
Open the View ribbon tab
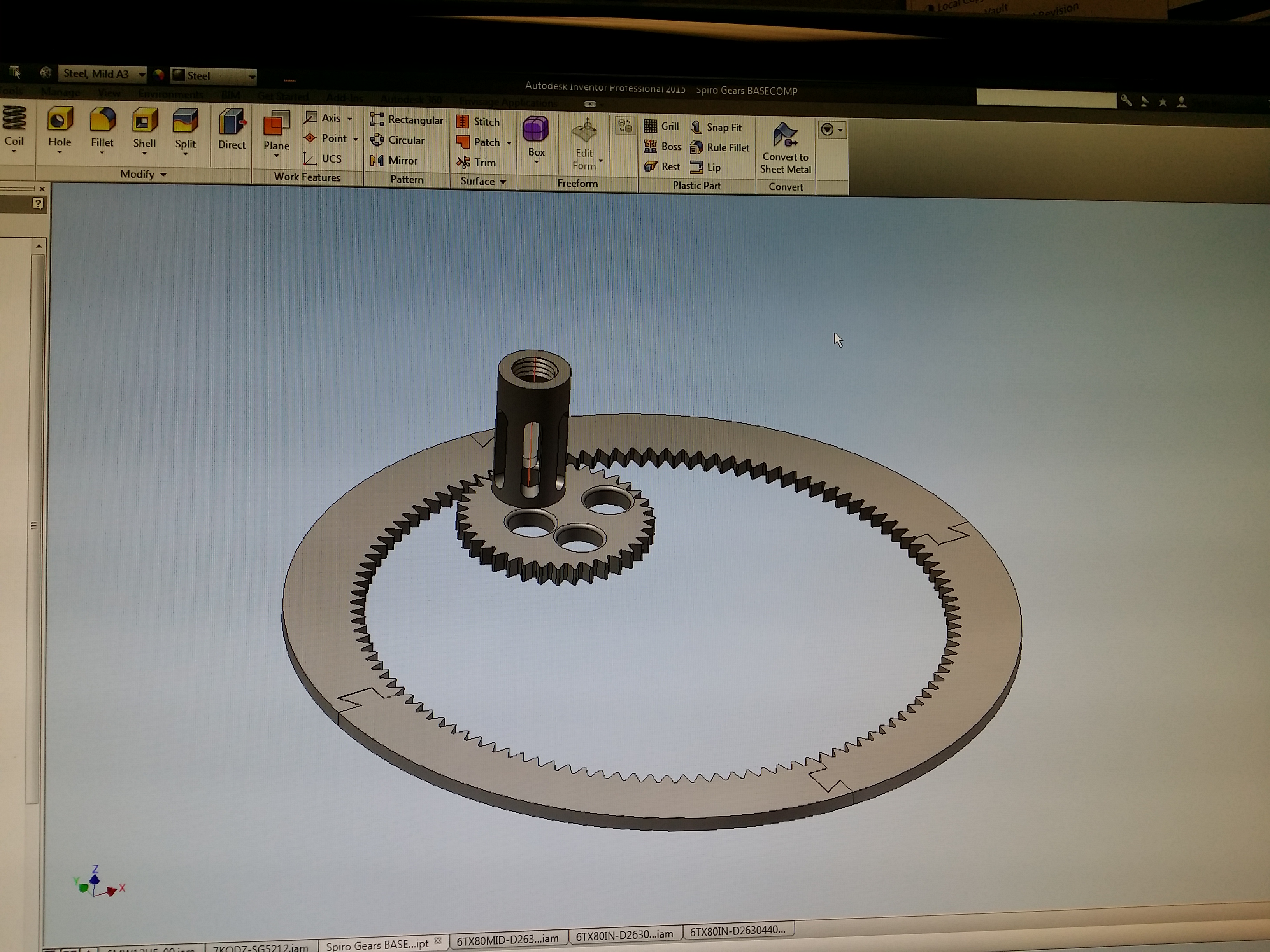[109, 93]
